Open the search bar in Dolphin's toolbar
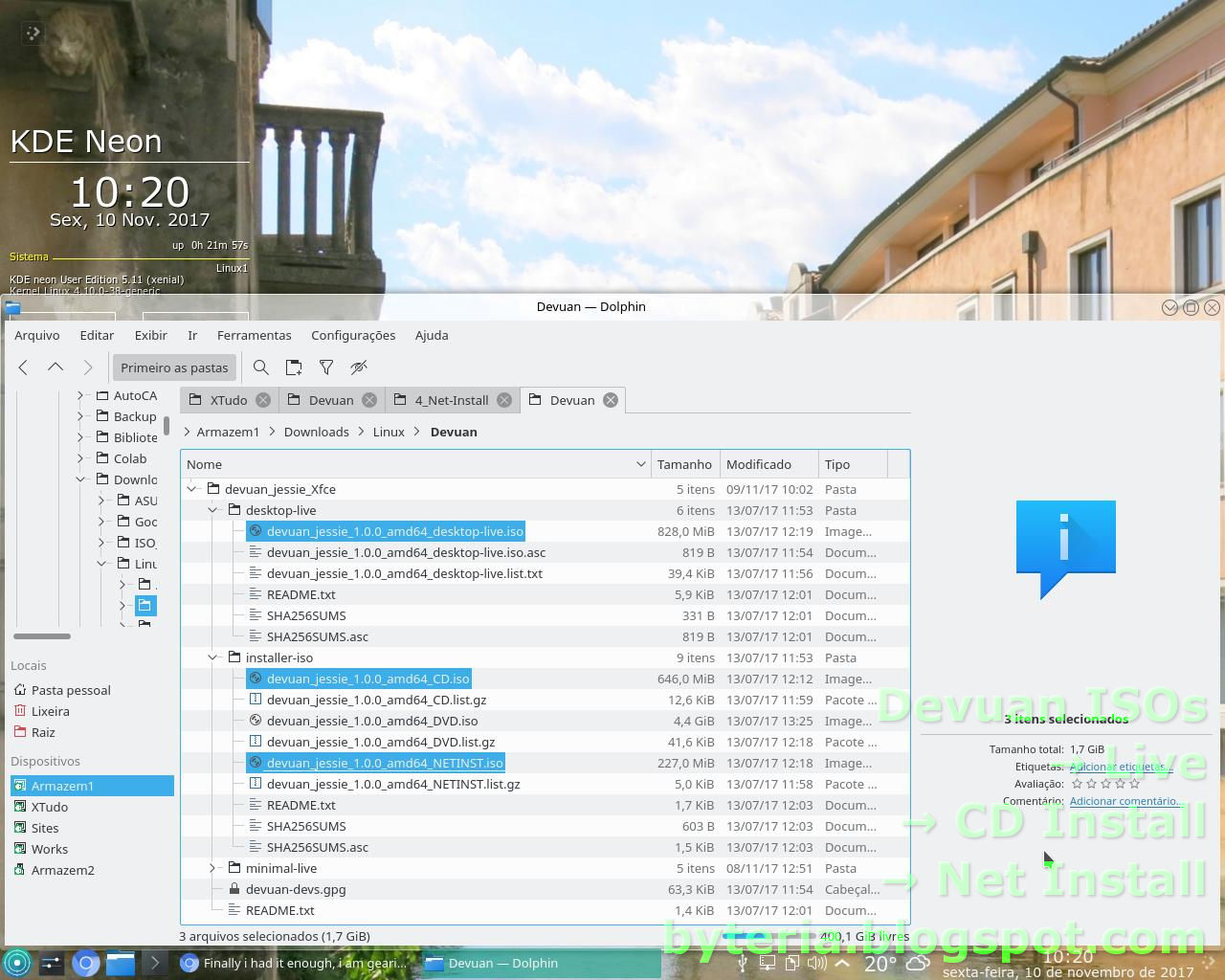The image size is (1225, 980). (x=261, y=367)
